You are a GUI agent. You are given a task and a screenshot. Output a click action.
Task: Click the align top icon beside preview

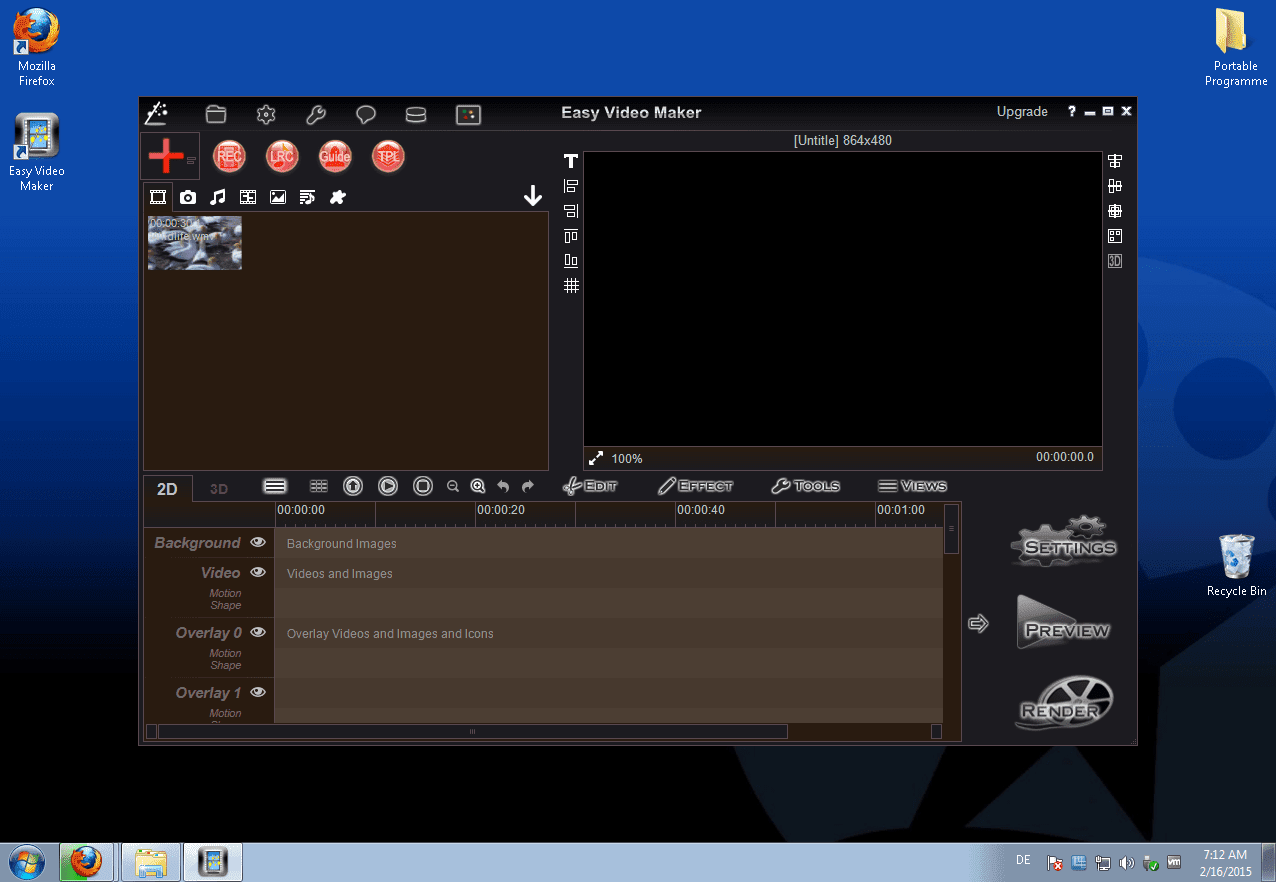571,236
